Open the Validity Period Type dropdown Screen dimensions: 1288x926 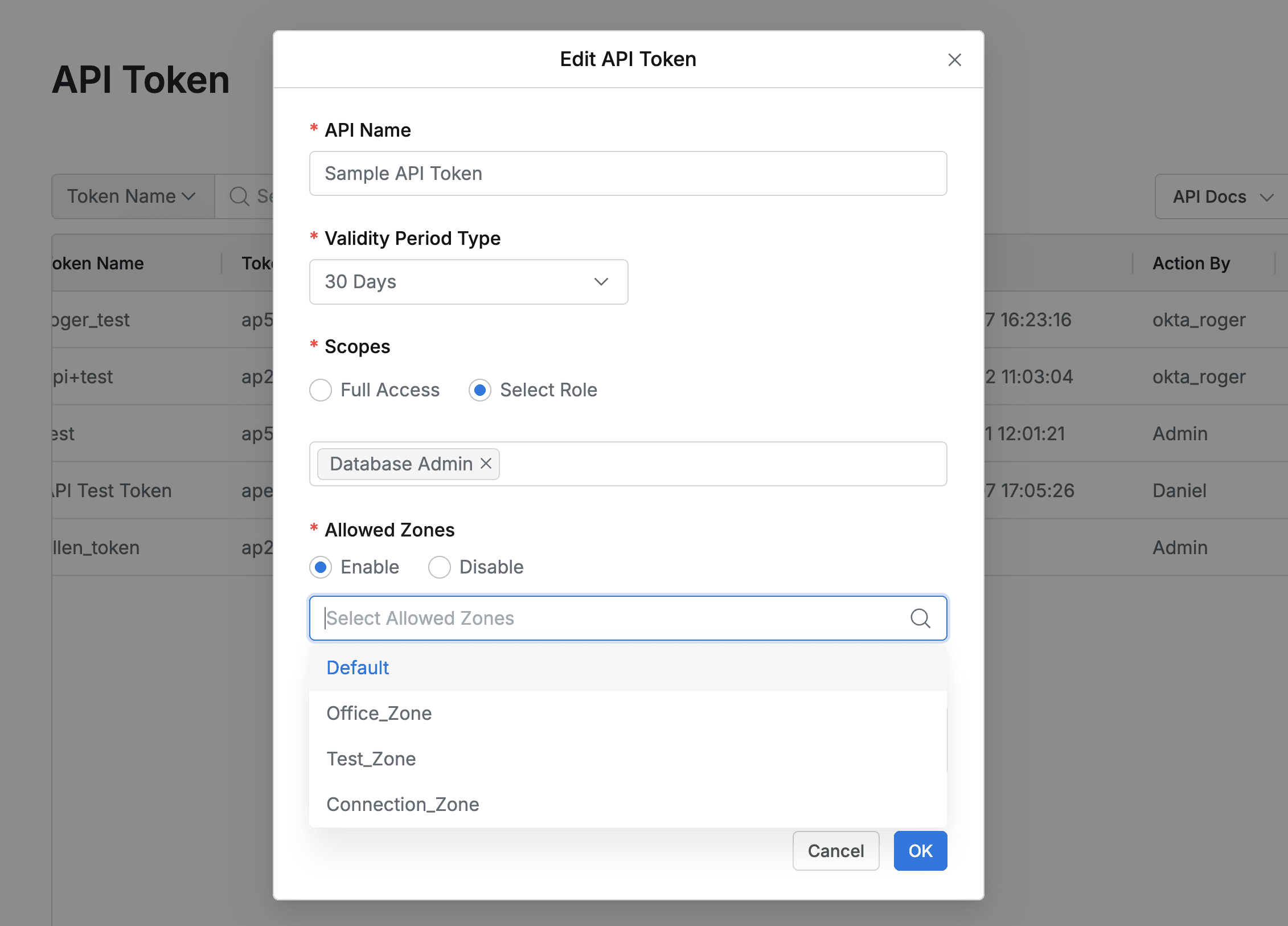pos(468,282)
